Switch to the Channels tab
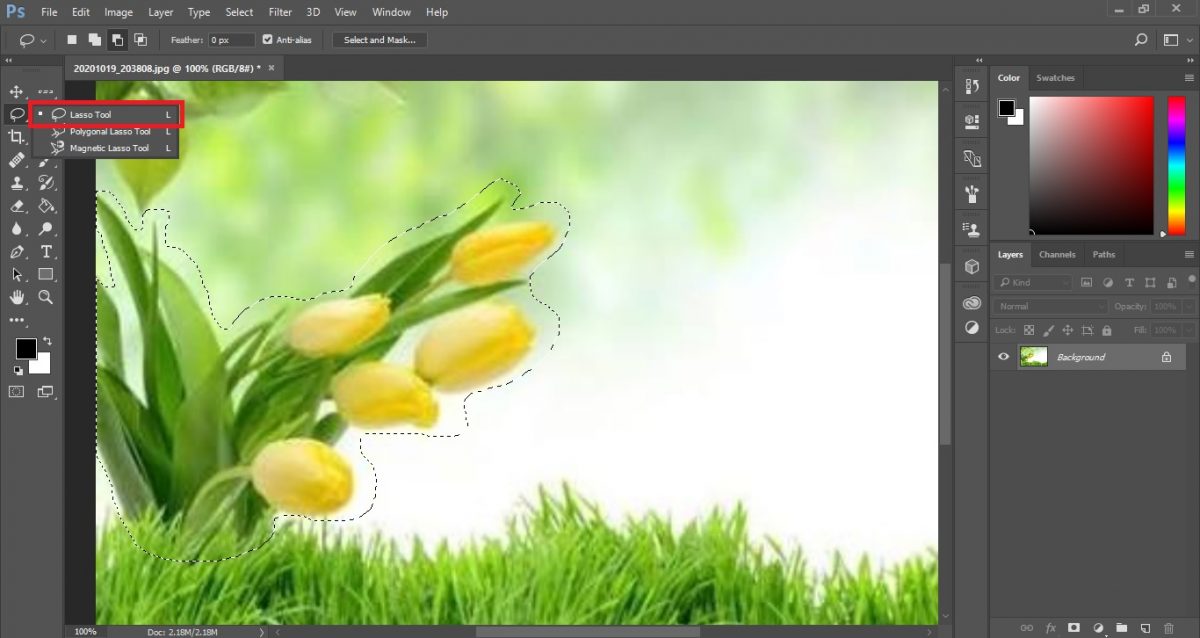Viewport: 1200px width, 638px height. pyautogui.click(x=1057, y=254)
